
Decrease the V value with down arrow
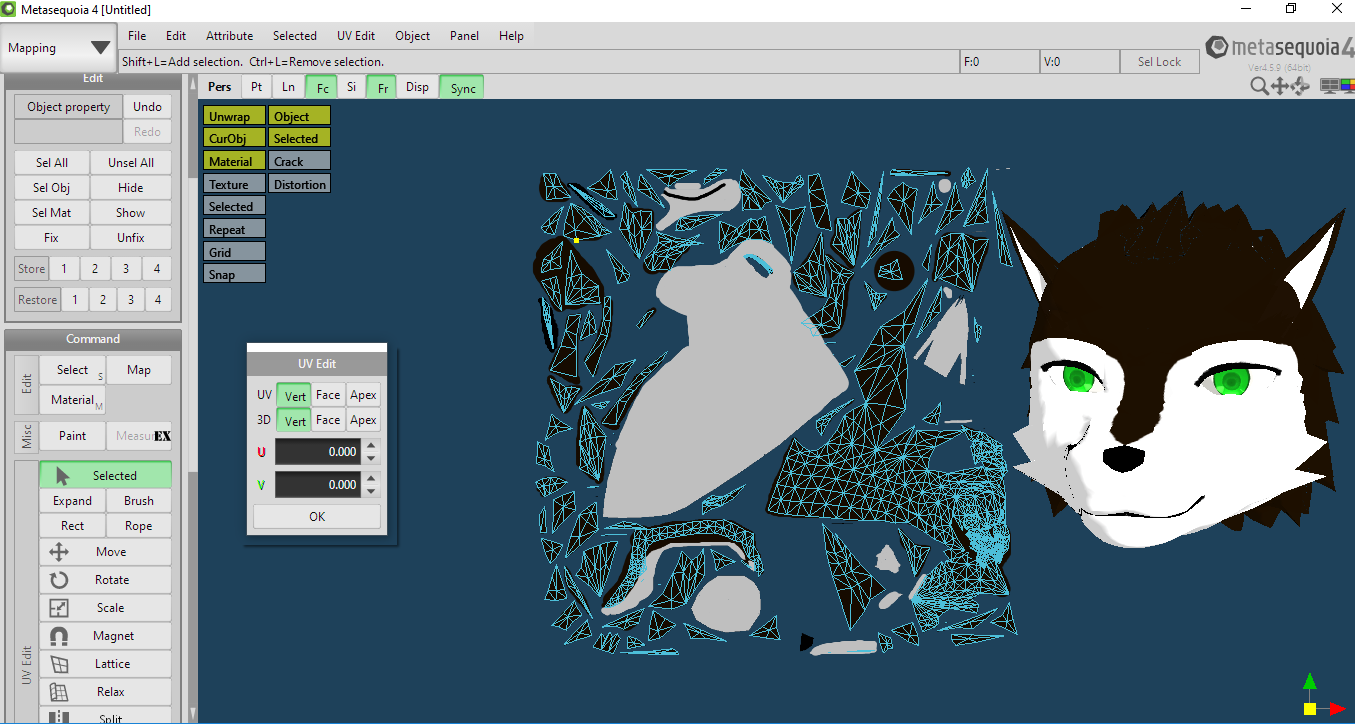coord(371,491)
